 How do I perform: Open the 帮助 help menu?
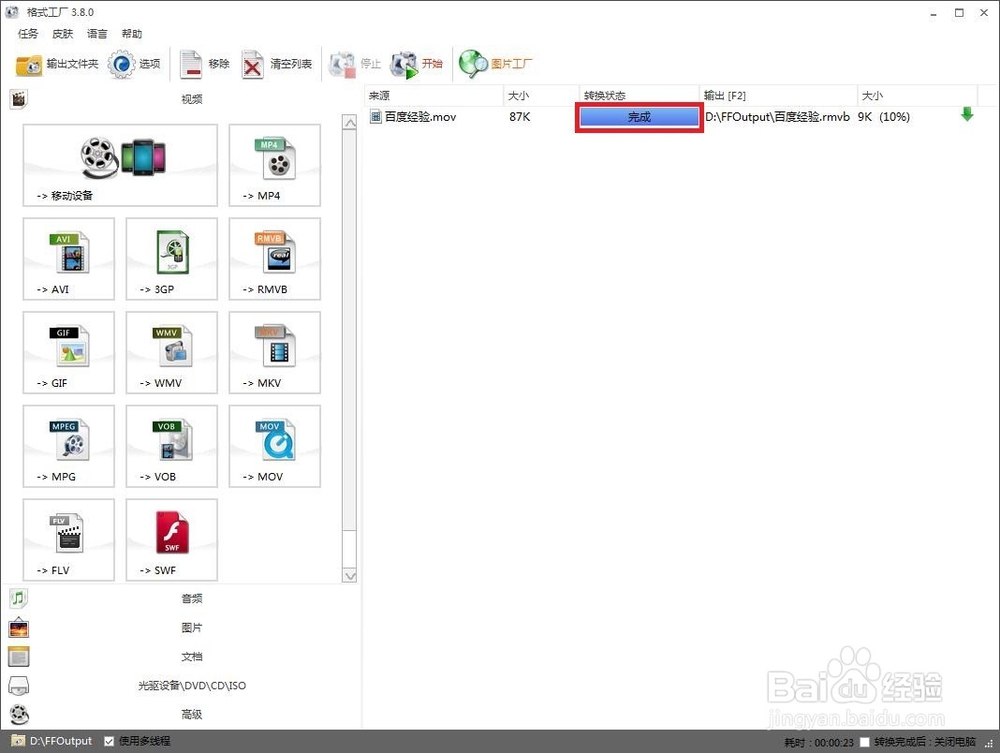[131, 34]
